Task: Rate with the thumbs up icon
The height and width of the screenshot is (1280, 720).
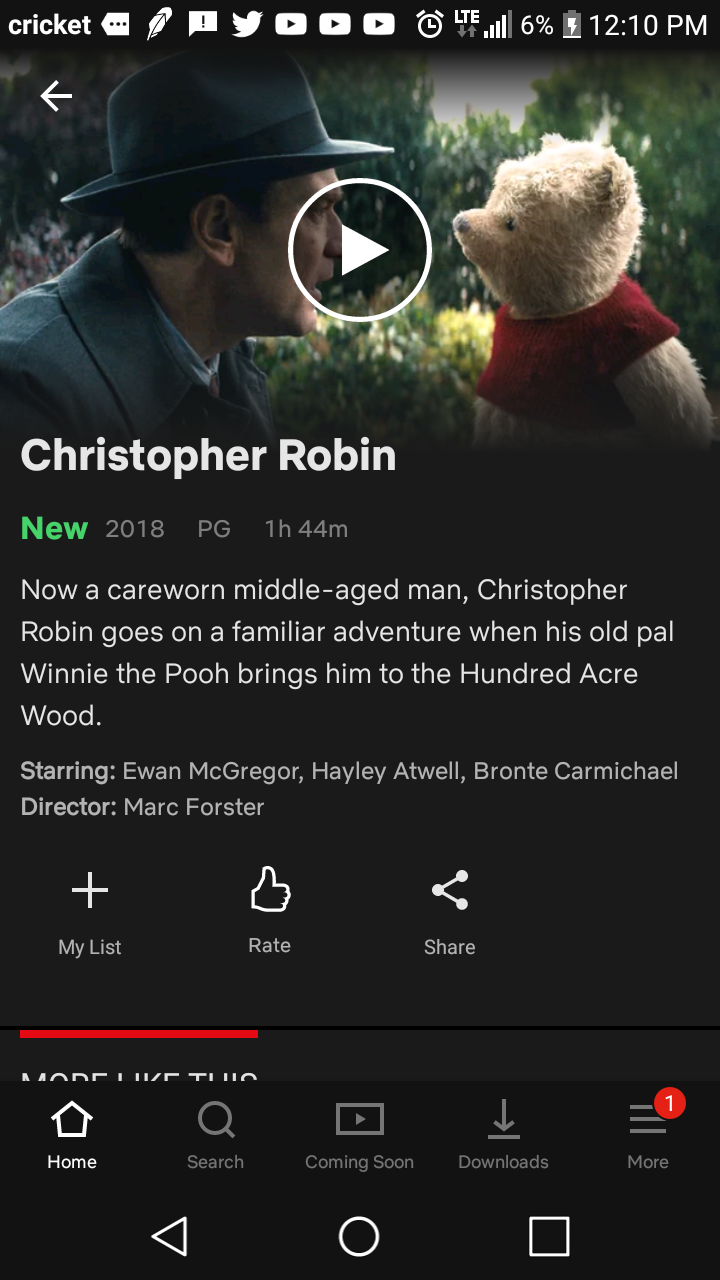Action: point(270,911)
